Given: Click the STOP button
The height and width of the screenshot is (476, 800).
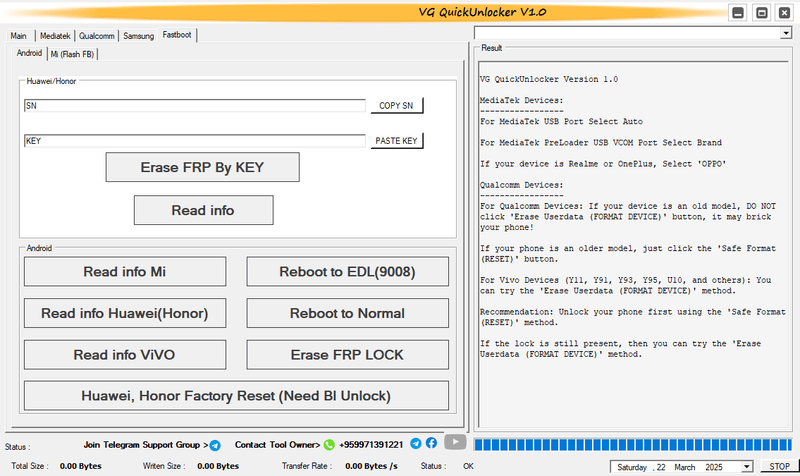Looking at the screenshot, I should [779, 466].
